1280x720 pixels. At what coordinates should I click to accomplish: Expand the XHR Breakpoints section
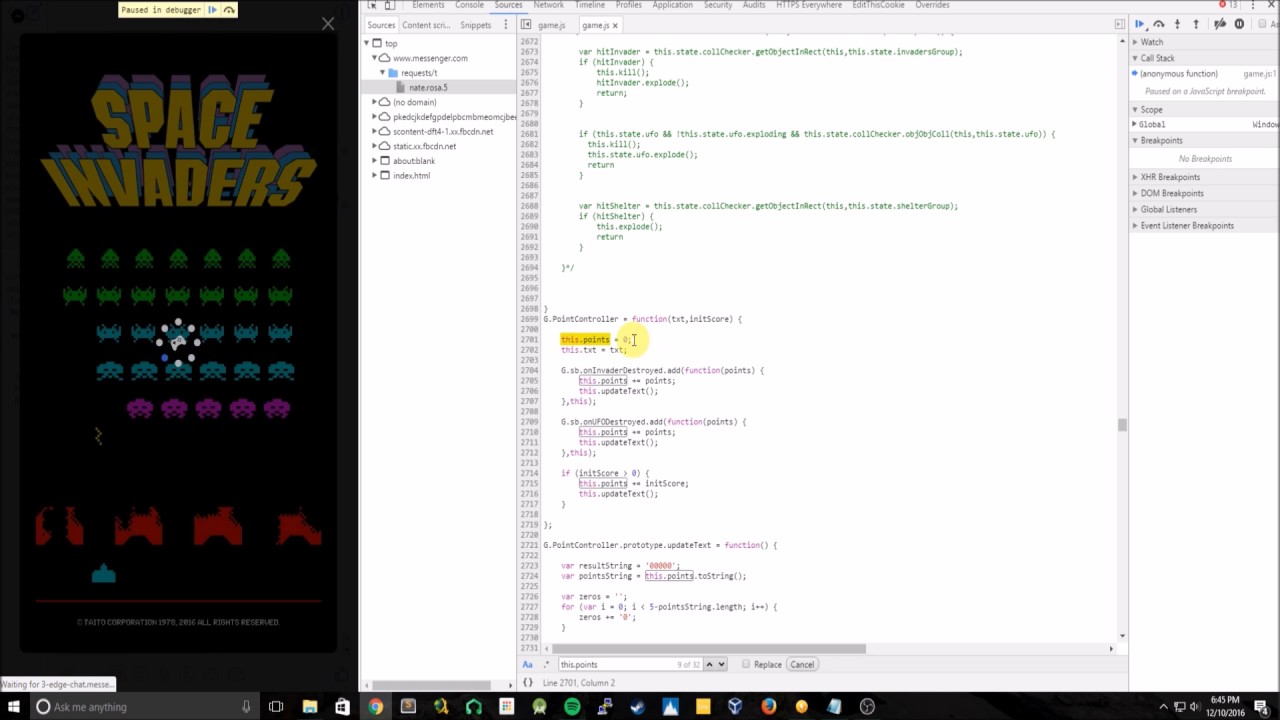[1204, 177]
